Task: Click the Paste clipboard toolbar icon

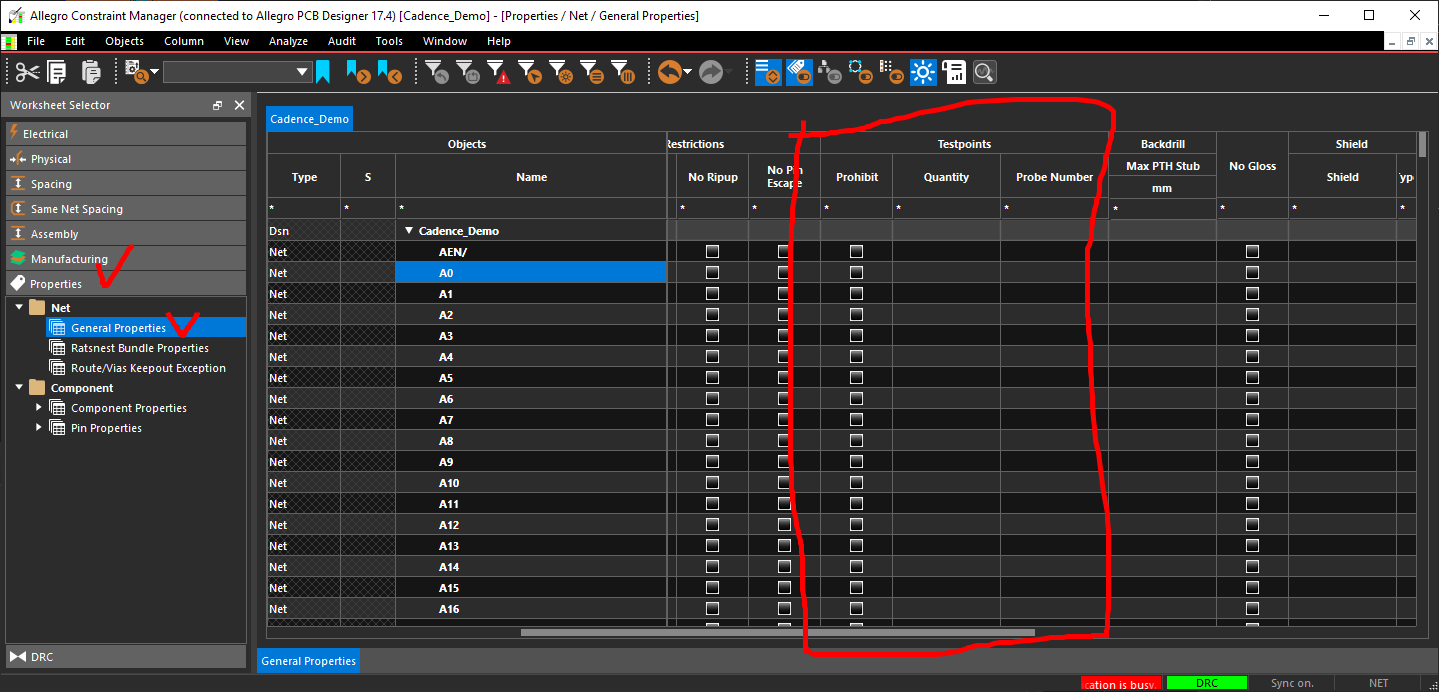Action: click(91, 72)
